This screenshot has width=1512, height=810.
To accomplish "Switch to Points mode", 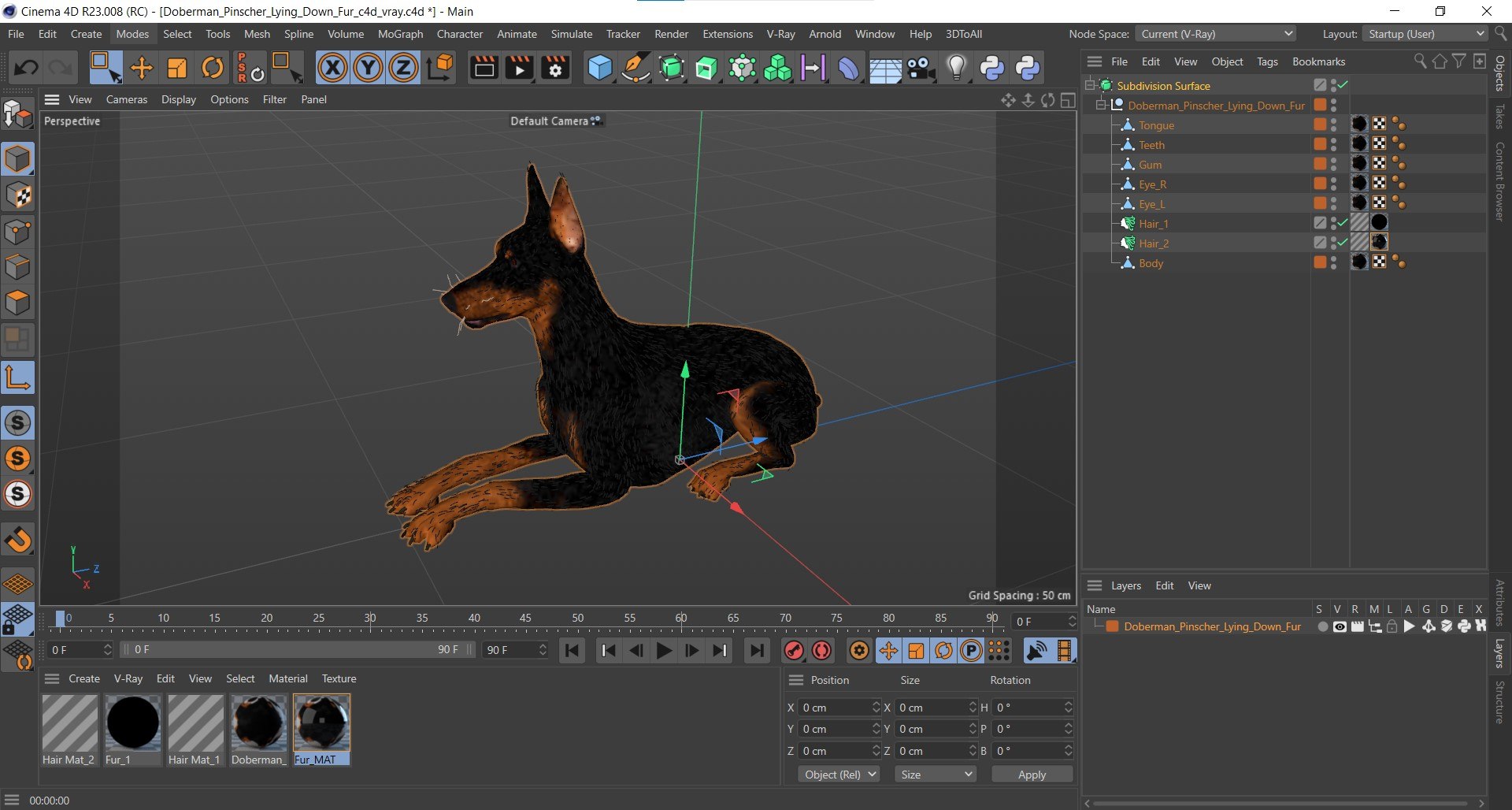I will coord(18,232).
